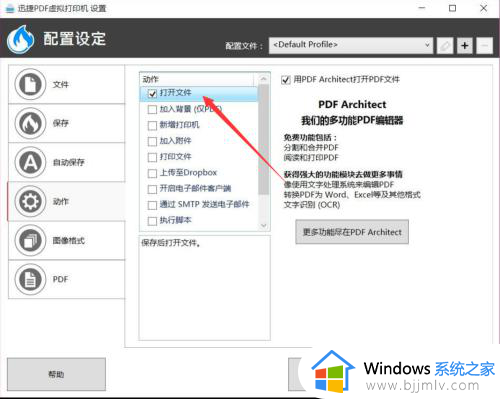Click the PDF document page icon
Viewport: 500px width, 399px height.
pyautogui.click(x=30, y=279)
